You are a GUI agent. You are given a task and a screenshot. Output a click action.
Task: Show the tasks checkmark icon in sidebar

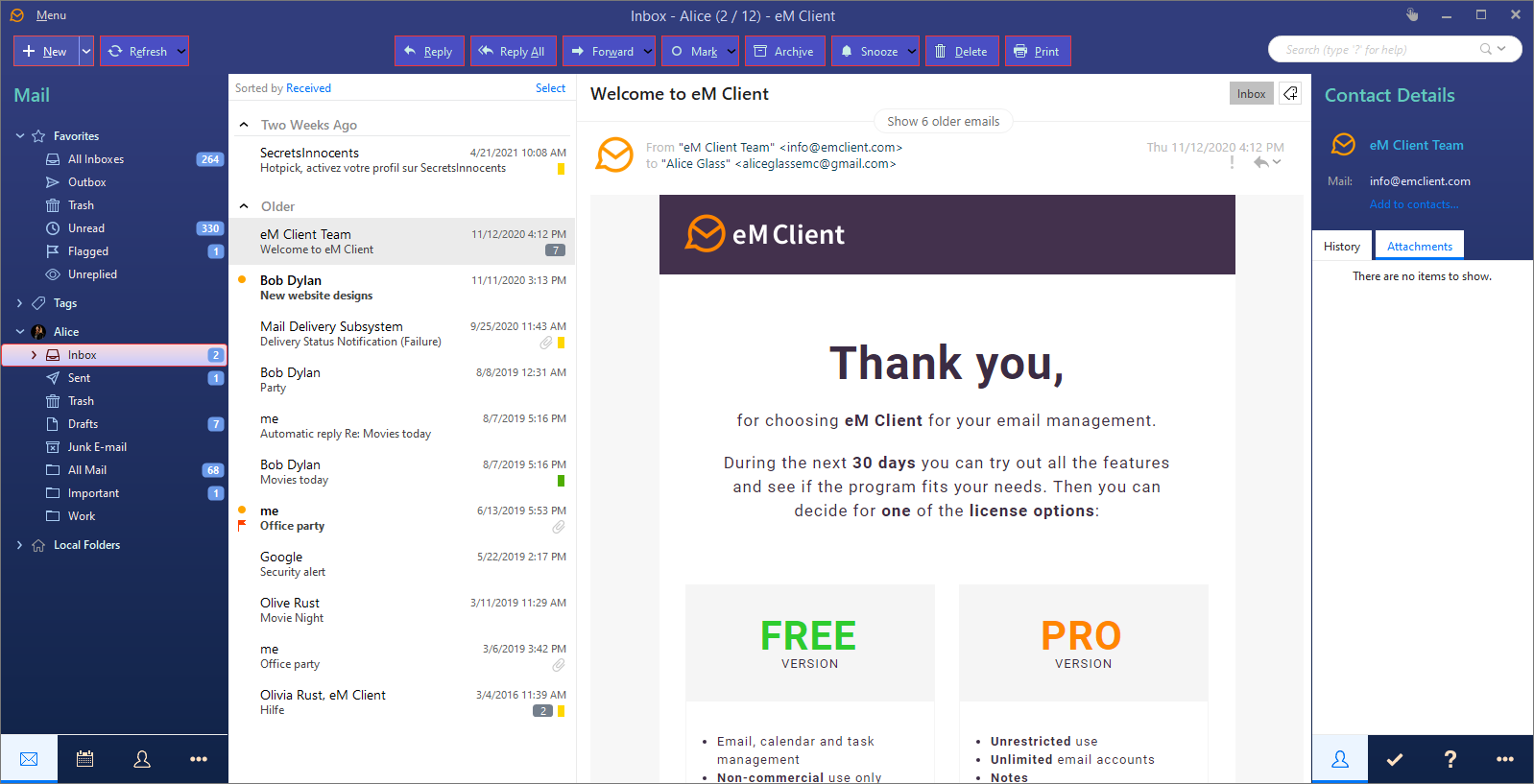tap(1395, 759)
